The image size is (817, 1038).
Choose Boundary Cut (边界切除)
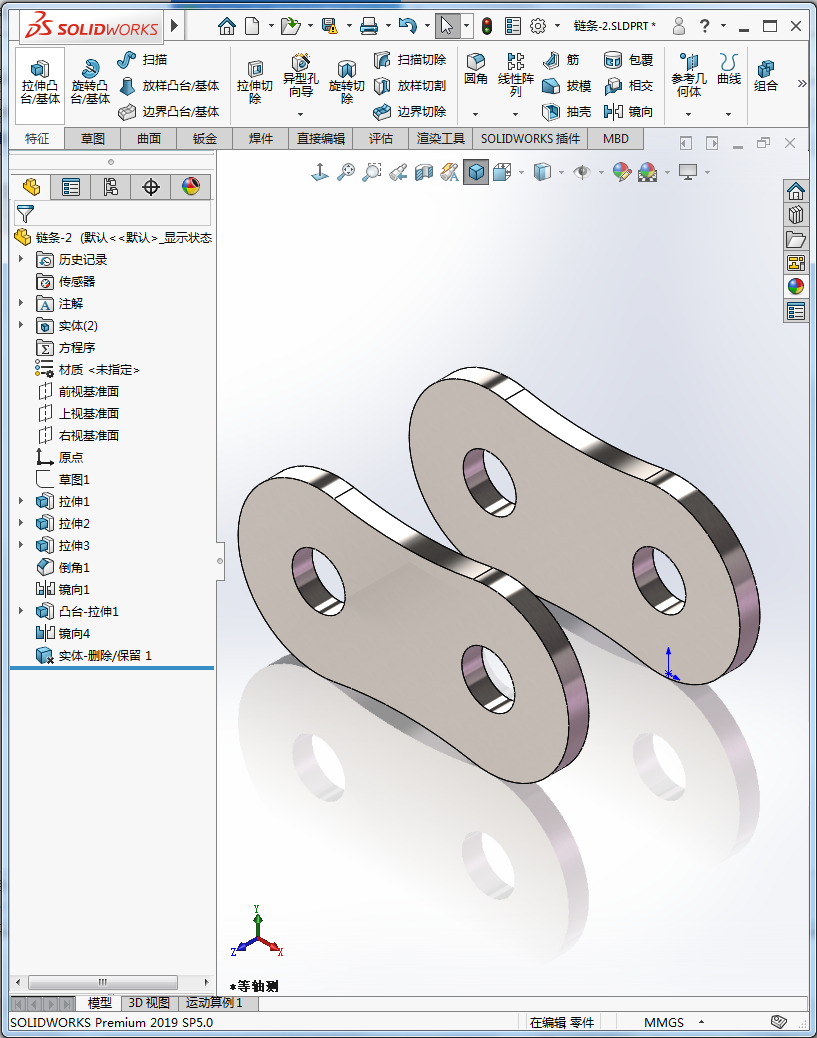click(410, 111)
